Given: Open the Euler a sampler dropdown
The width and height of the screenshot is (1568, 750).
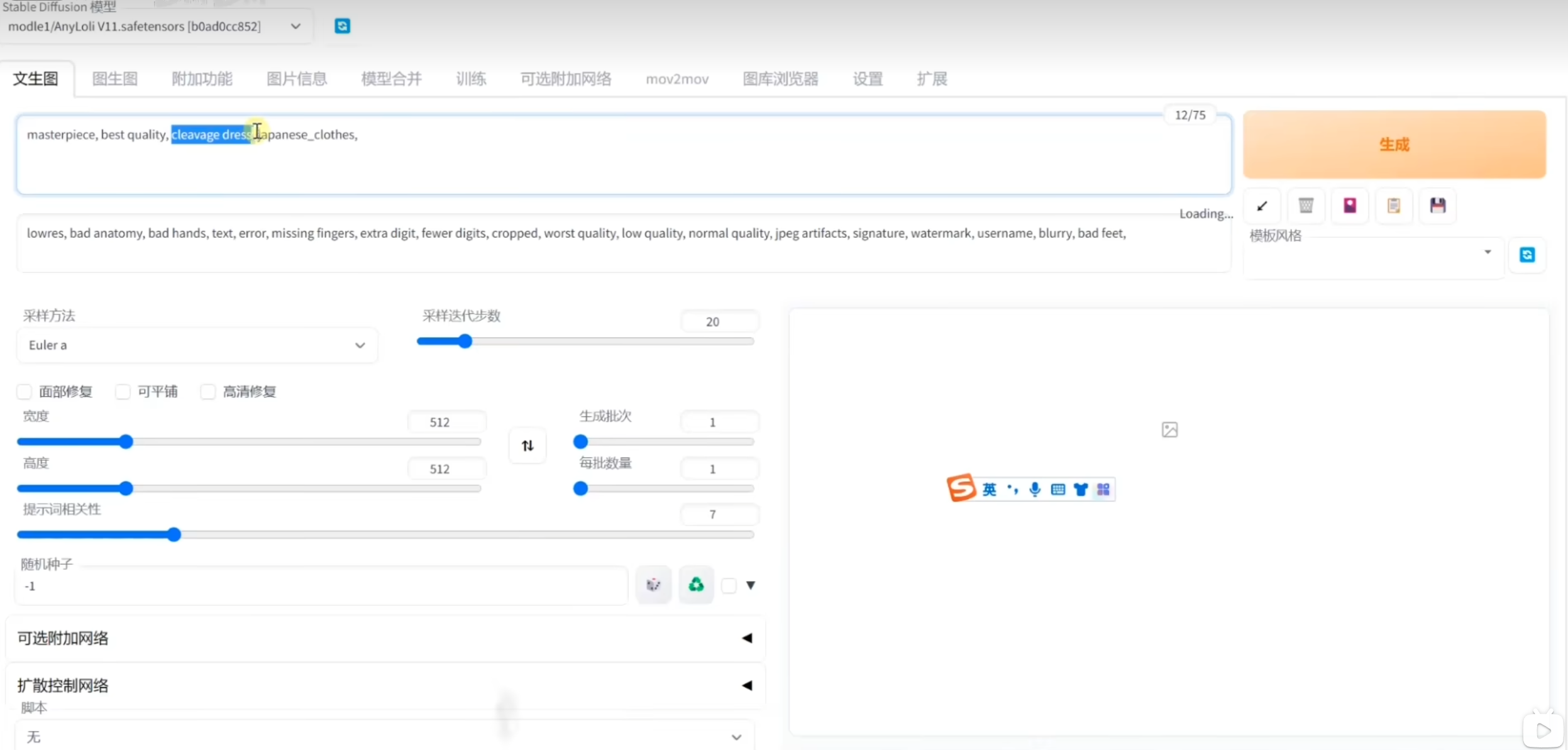Looking at the screenshot, I should [196, 345].
